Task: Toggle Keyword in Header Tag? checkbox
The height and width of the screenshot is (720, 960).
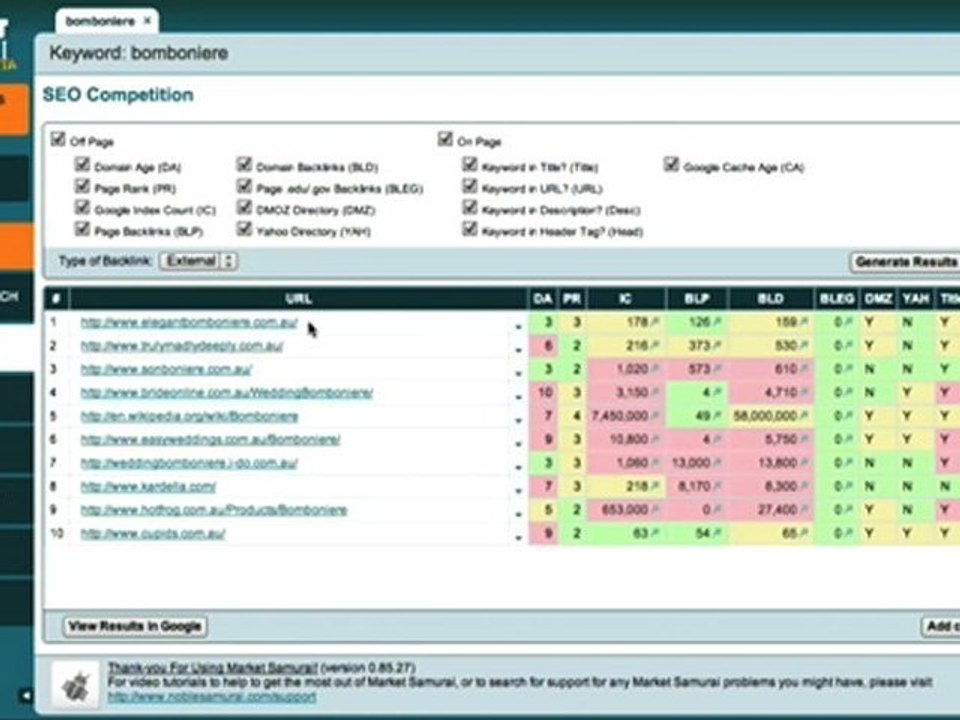Action: 470,229
